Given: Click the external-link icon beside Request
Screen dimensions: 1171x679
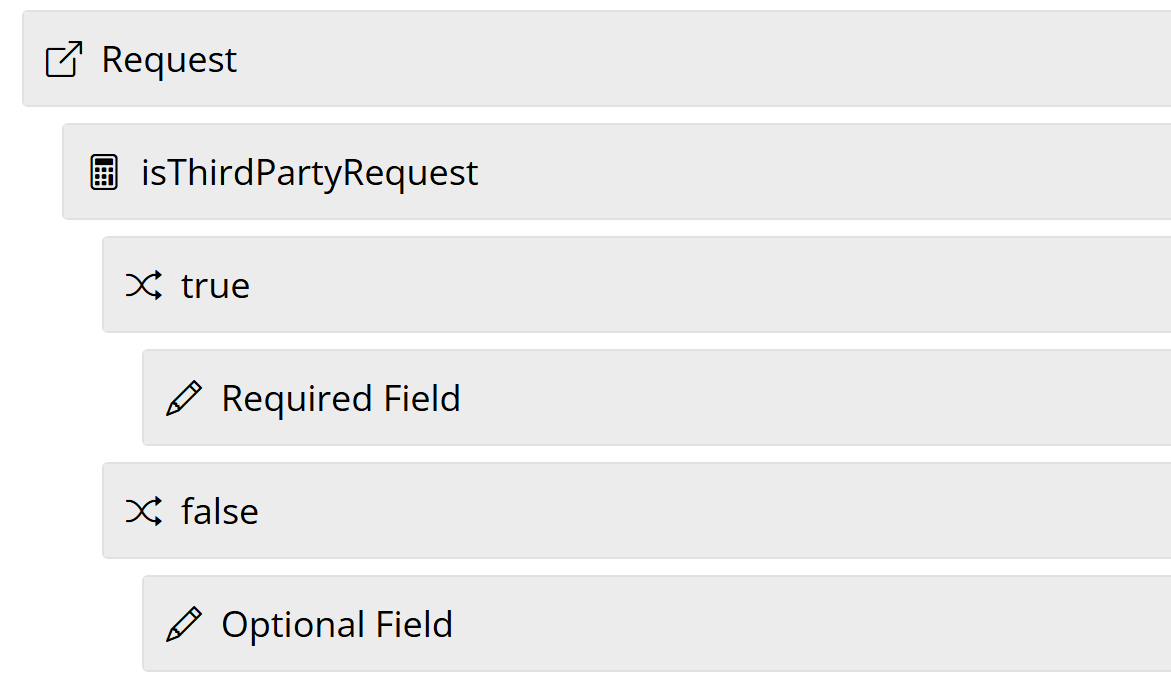Looking at the screenshot, I should point(64,60).
